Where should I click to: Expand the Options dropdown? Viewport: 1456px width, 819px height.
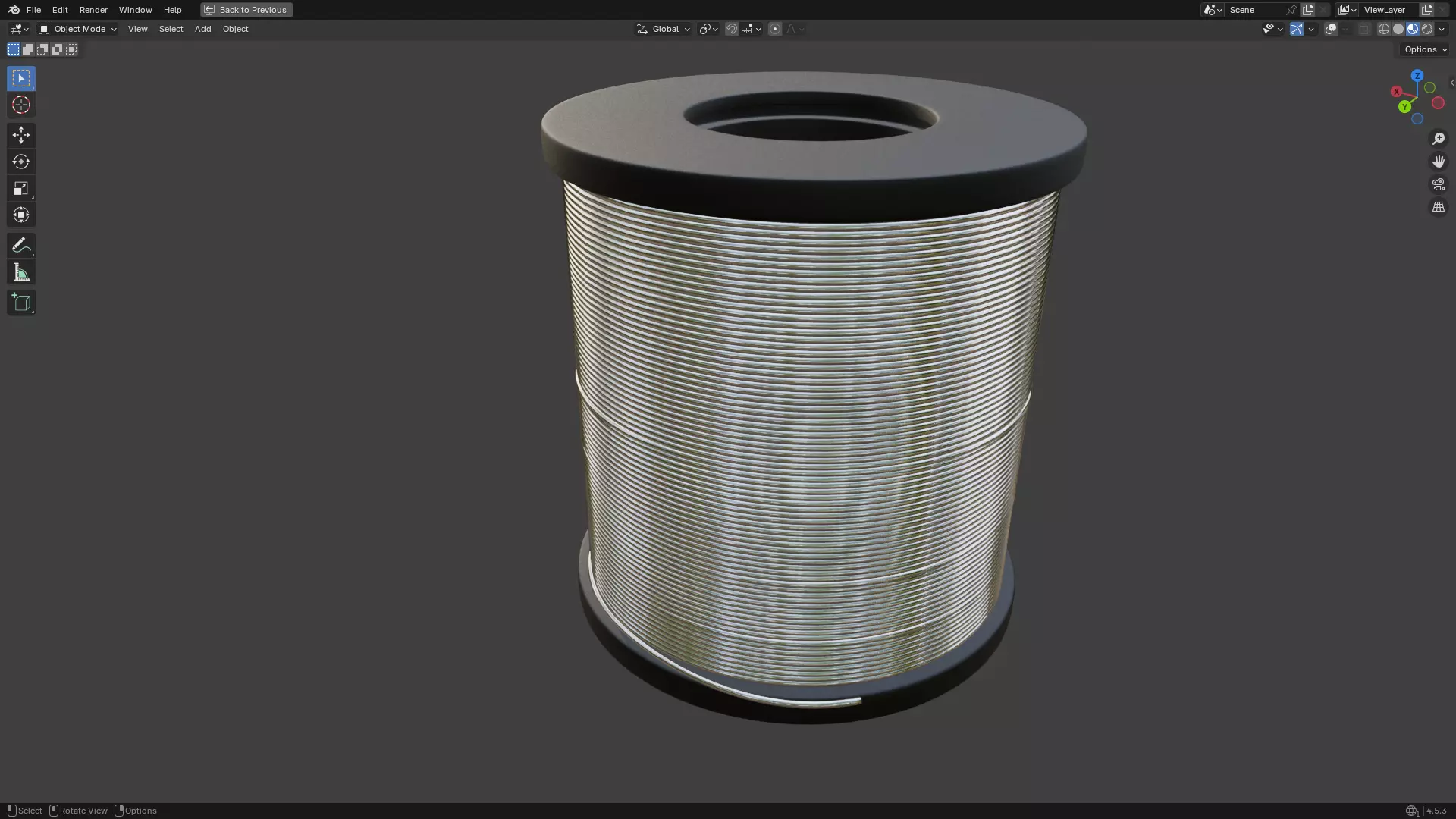point(1426,49)
